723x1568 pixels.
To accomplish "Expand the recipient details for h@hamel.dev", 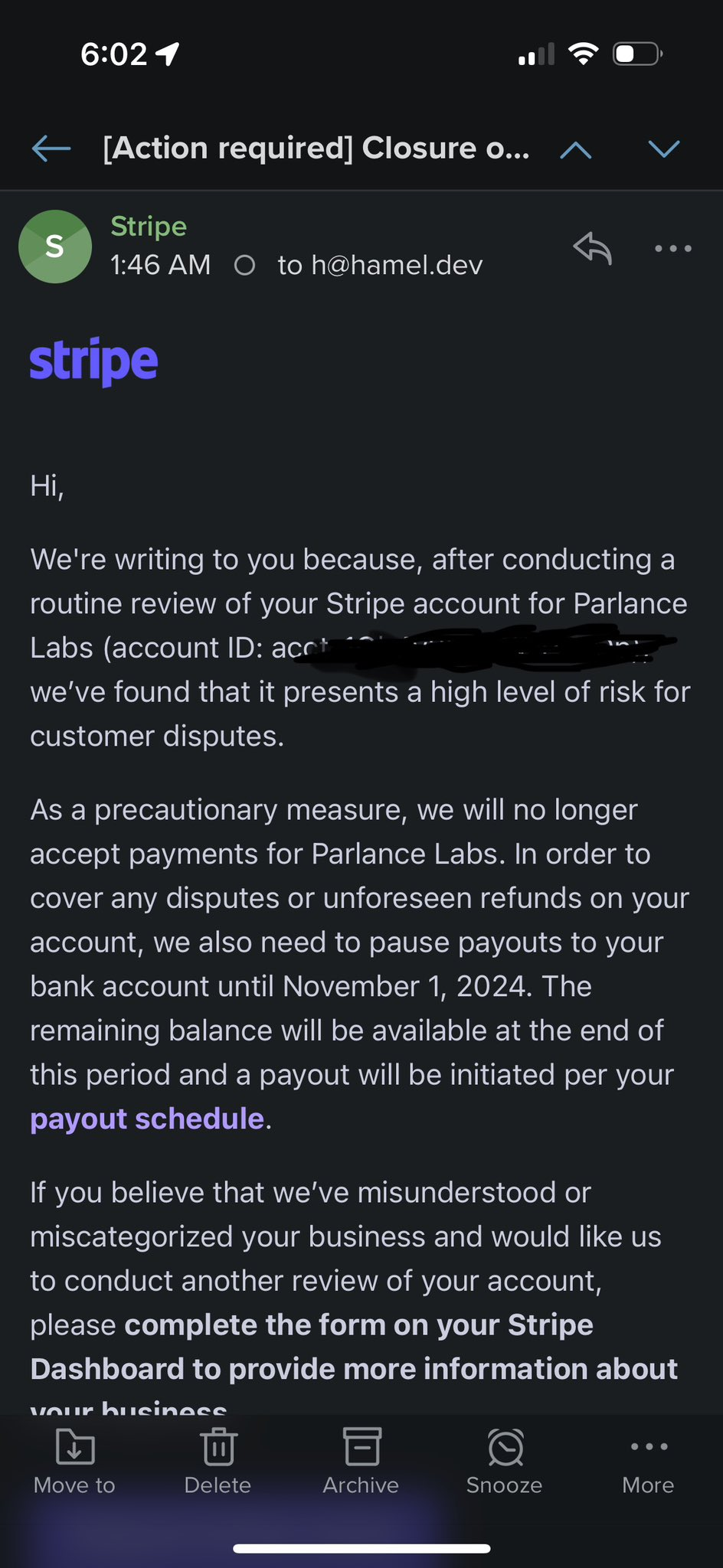I will [x=380, y=266].
